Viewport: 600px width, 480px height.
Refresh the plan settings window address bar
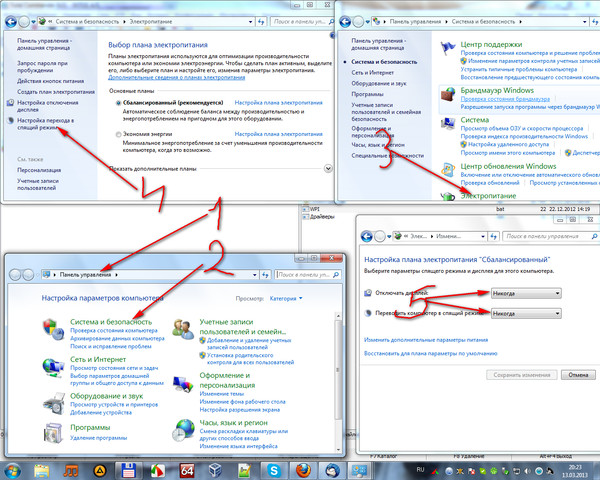pos(494,237)
